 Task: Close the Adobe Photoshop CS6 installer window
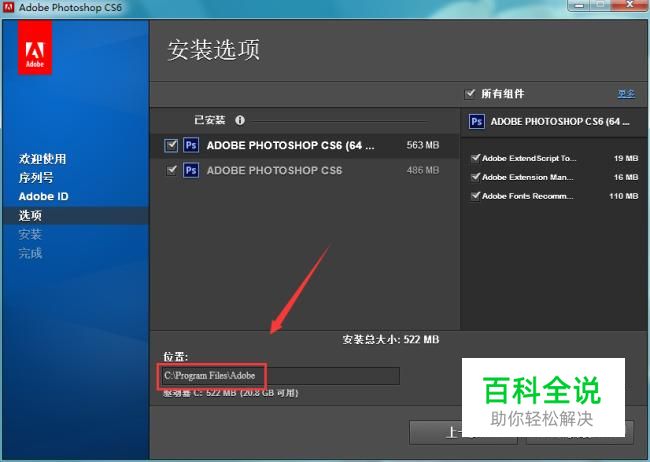pyautogui.click(x=629, y=5)
